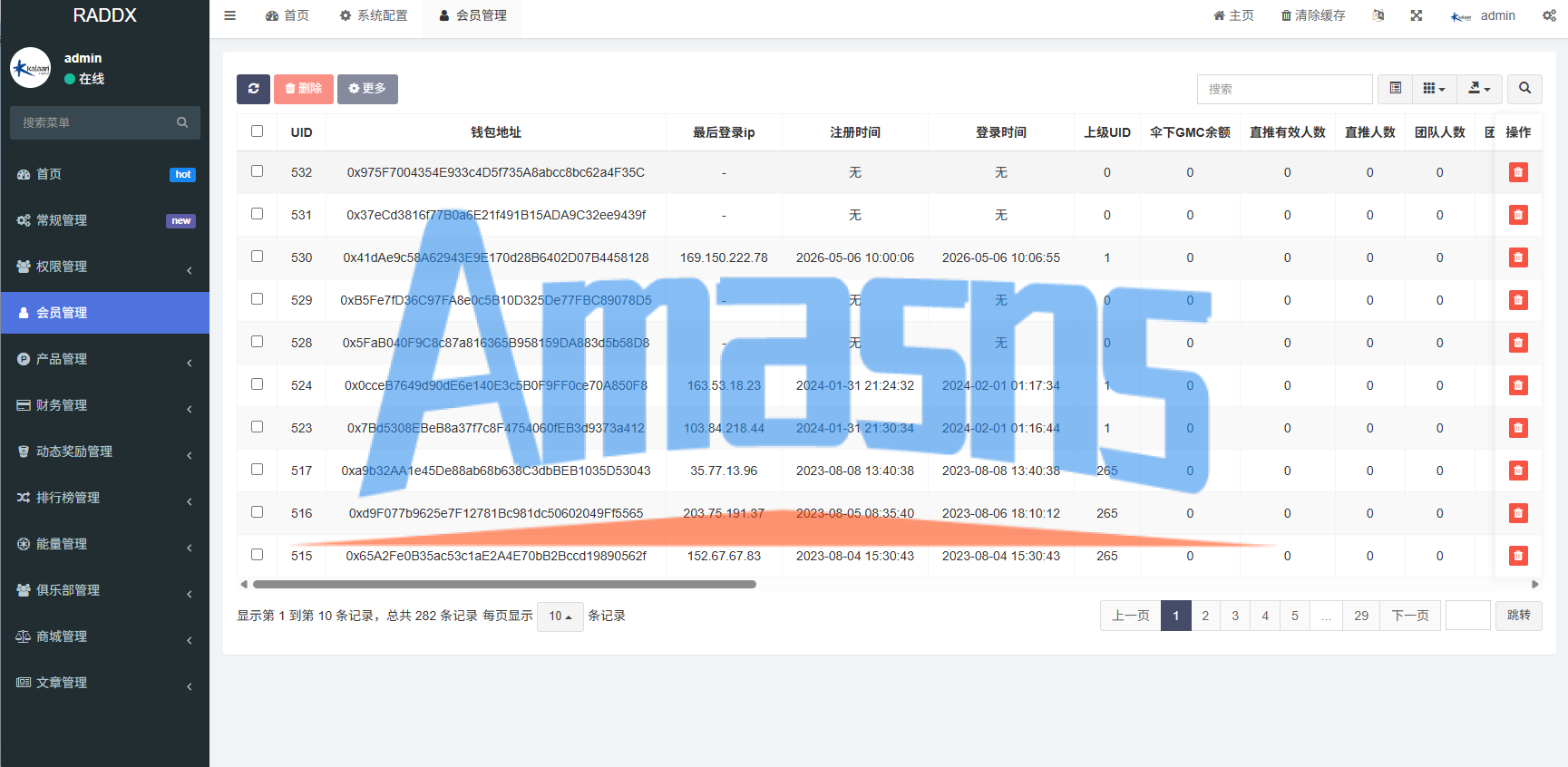This screenshot has height=767, width=1568.
Task: Click the admin avatar in the sidebar
Action: click(x=31, y=68)
